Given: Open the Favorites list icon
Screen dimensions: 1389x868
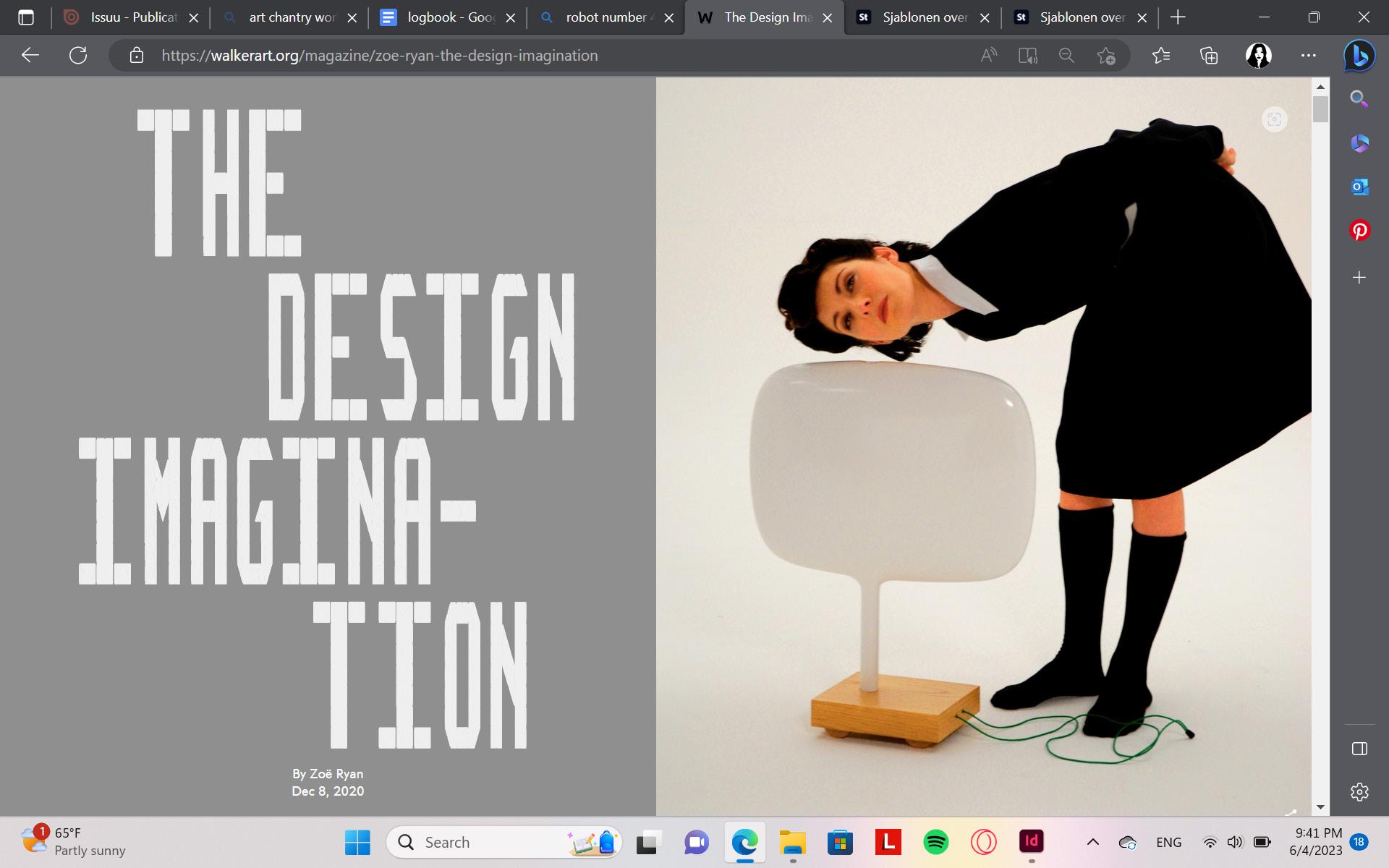Looking at the screenshot, I should pyautogui.click(x=1160, y=56).
